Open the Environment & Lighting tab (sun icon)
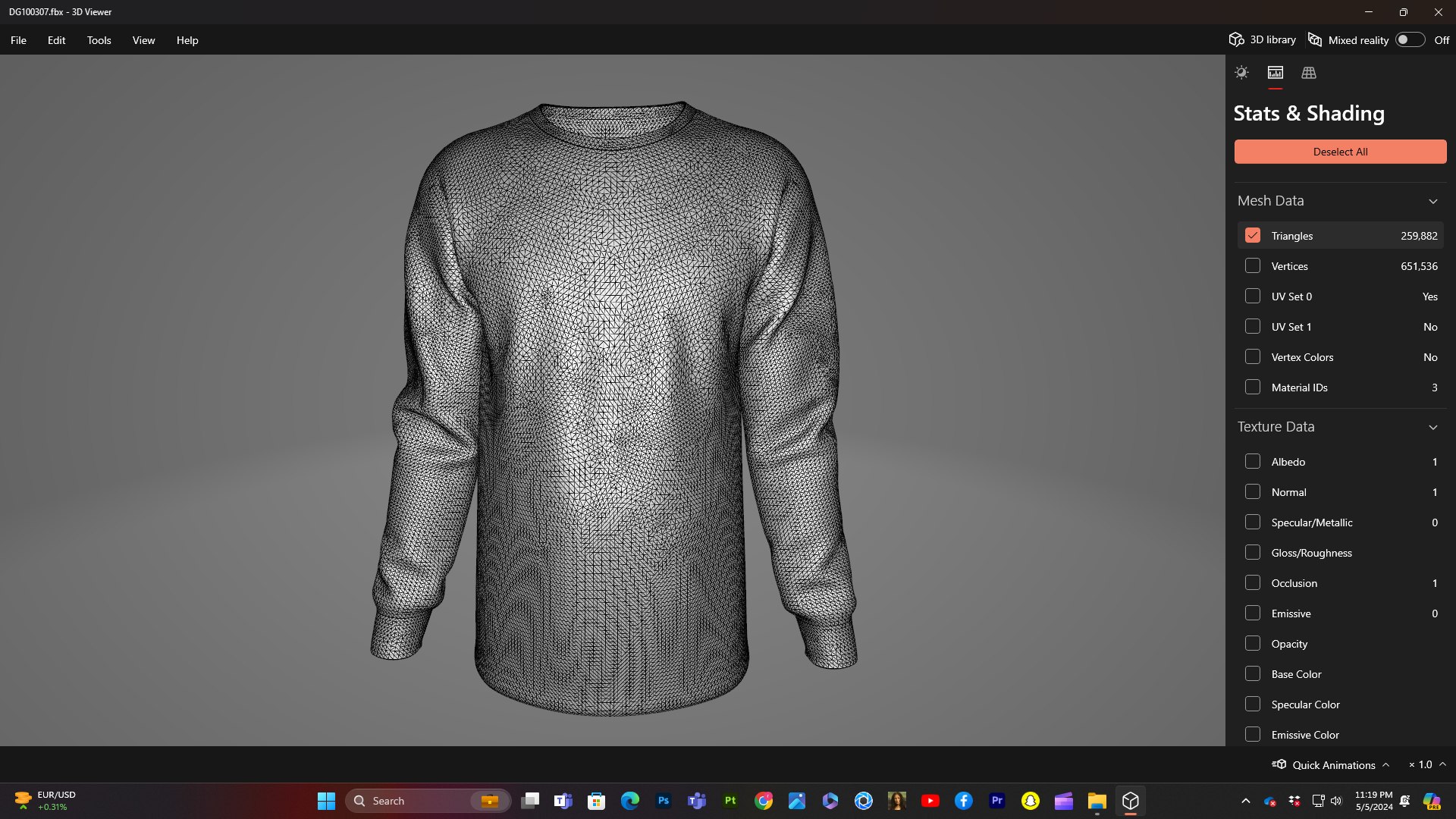This screenshot has height=819, width=1456. point(1241,73)
